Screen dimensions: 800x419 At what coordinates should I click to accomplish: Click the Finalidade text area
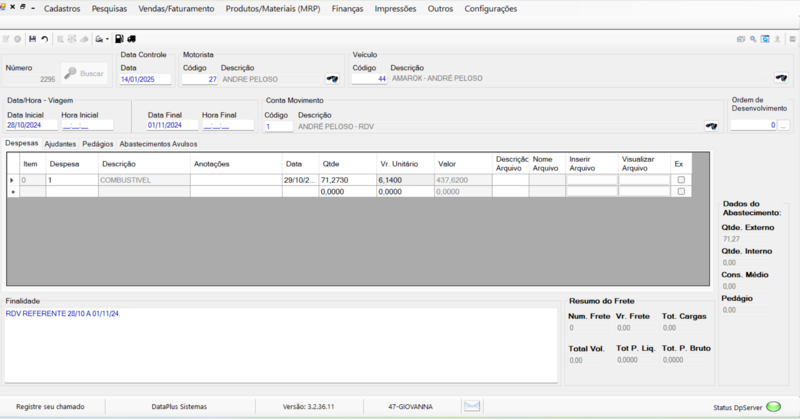tap(281, 344)
